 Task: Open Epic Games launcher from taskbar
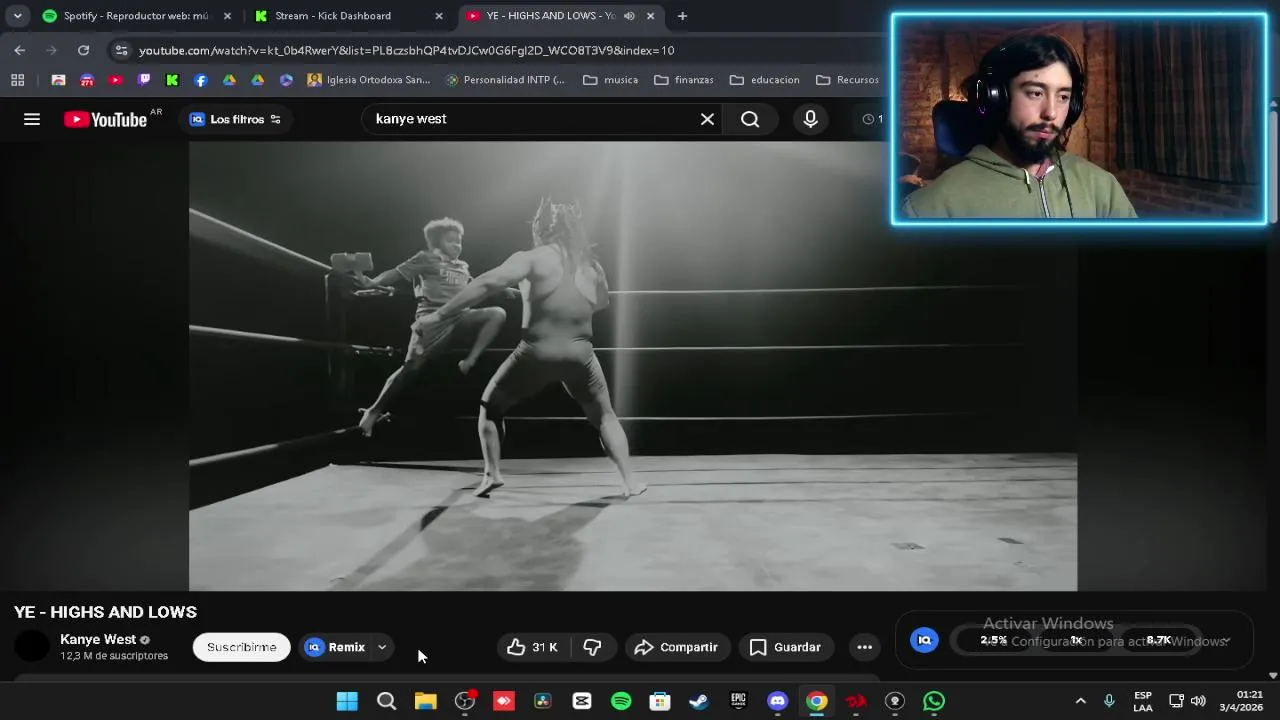pyautogui.click(x=738, y=701)
